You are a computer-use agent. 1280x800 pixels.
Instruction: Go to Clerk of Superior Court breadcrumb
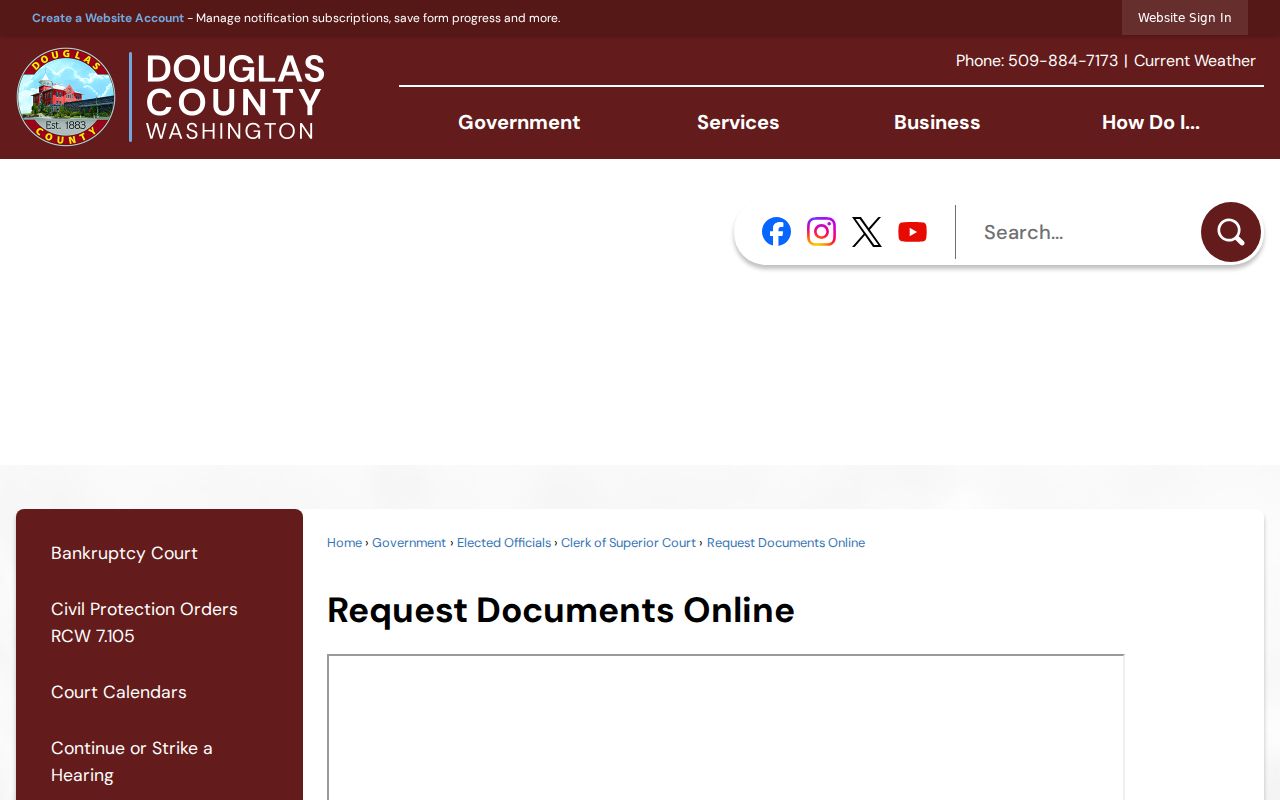click(x=628, y=543)
